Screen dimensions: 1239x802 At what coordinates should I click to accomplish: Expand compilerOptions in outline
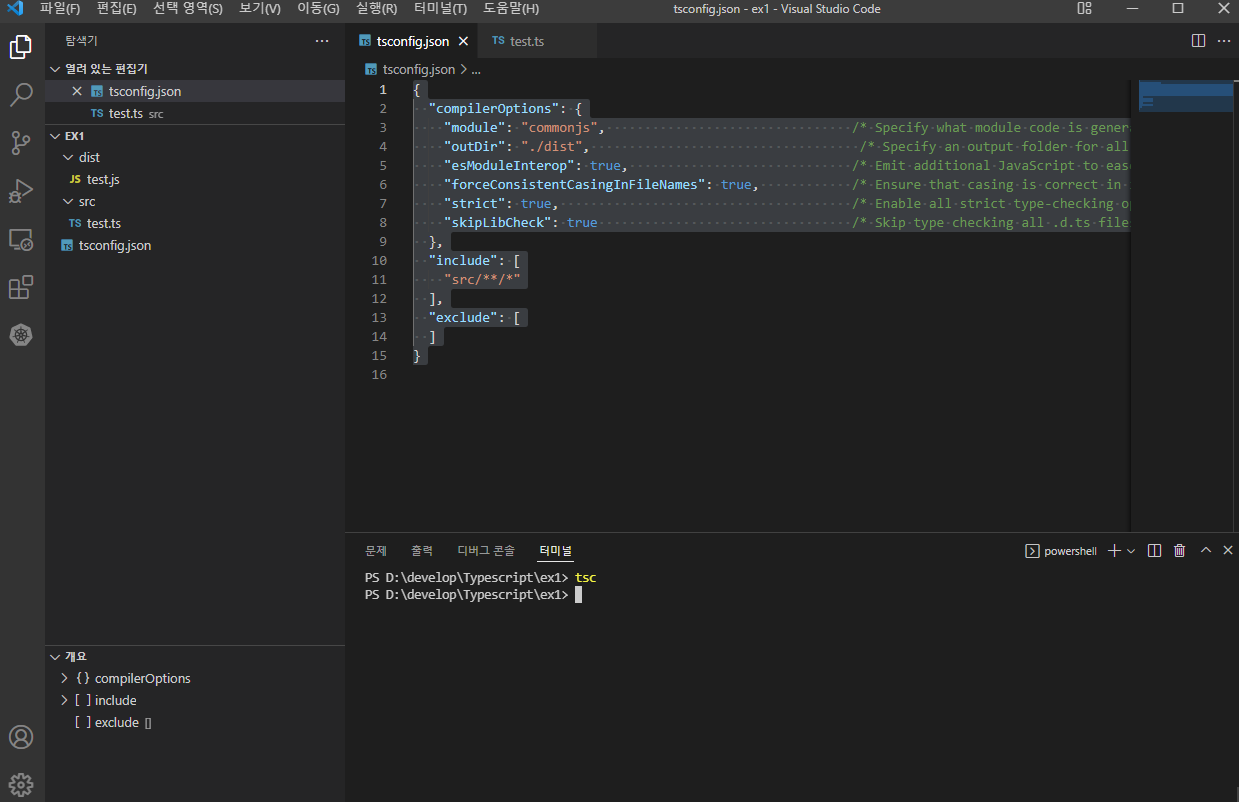click(65, 678)
